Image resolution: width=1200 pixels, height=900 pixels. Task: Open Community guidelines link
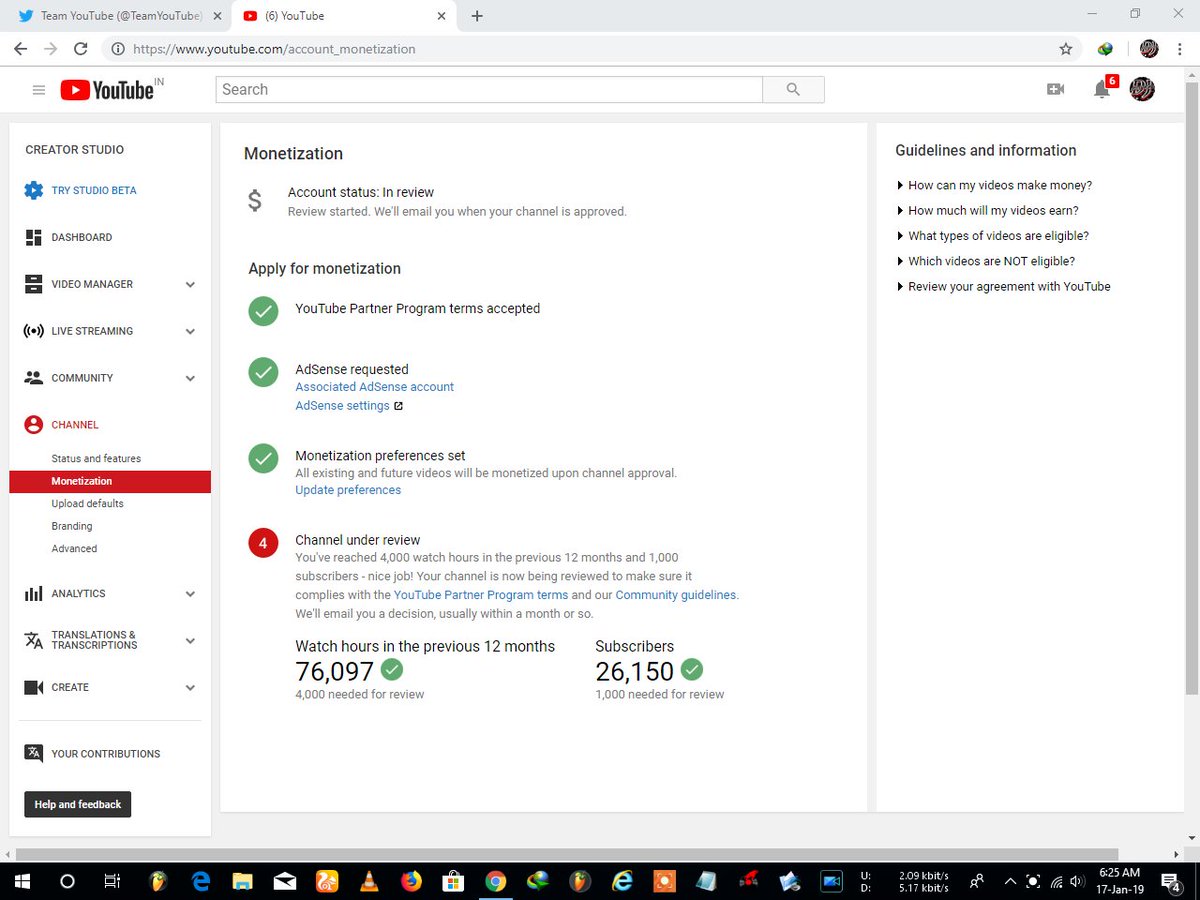(676, 594)
